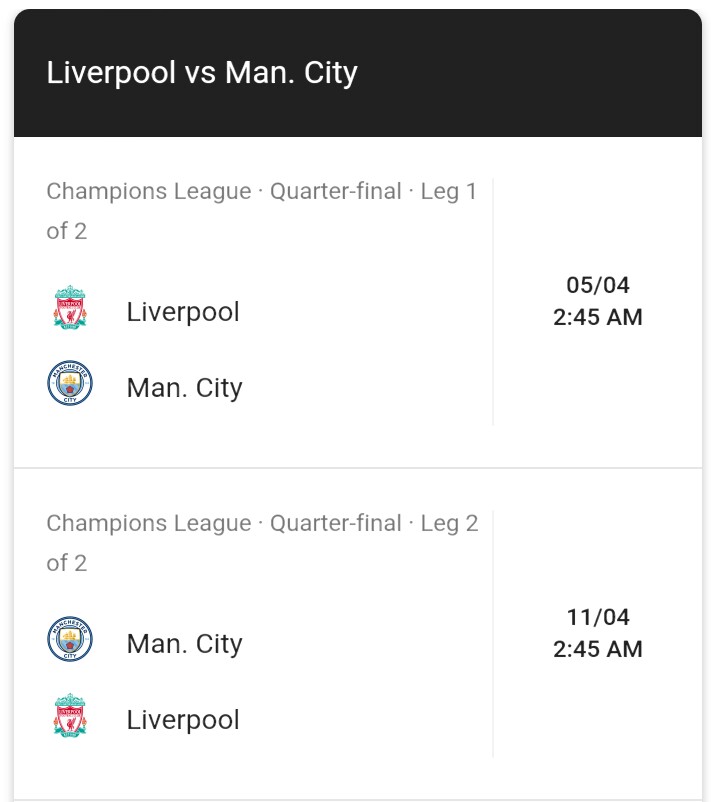Click the 2:45 AM time under 11/04
Screen dimensions: 711x802
[598, 649]
